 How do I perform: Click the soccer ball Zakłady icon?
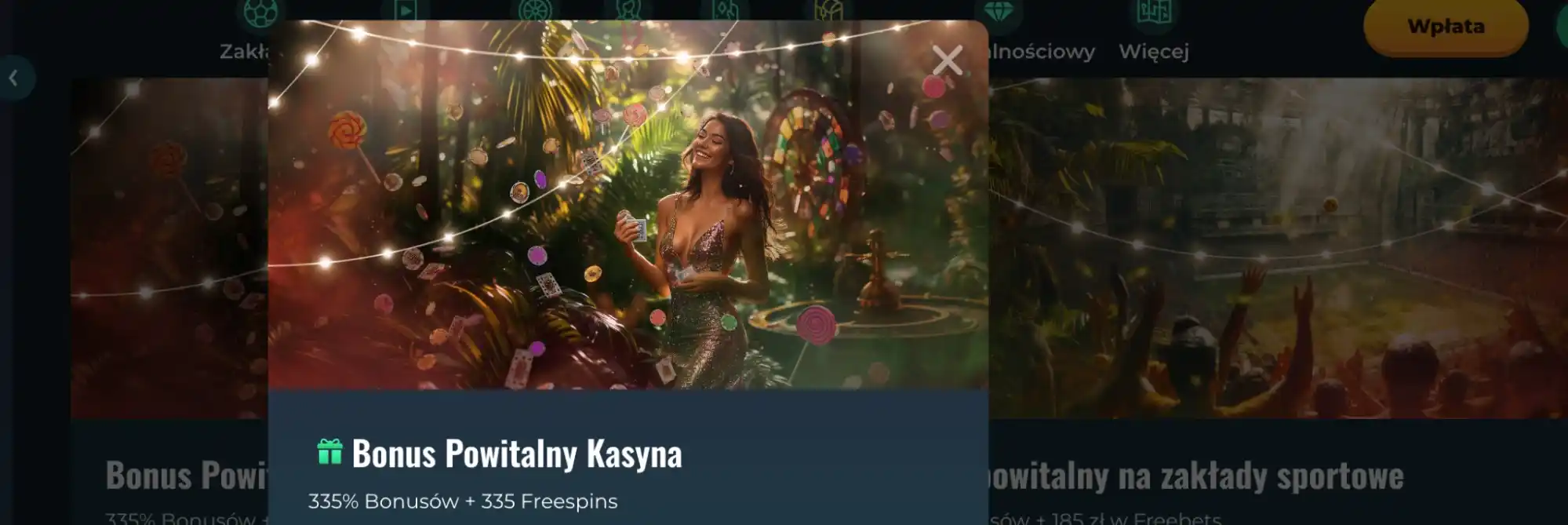click(x=260, y=12)
